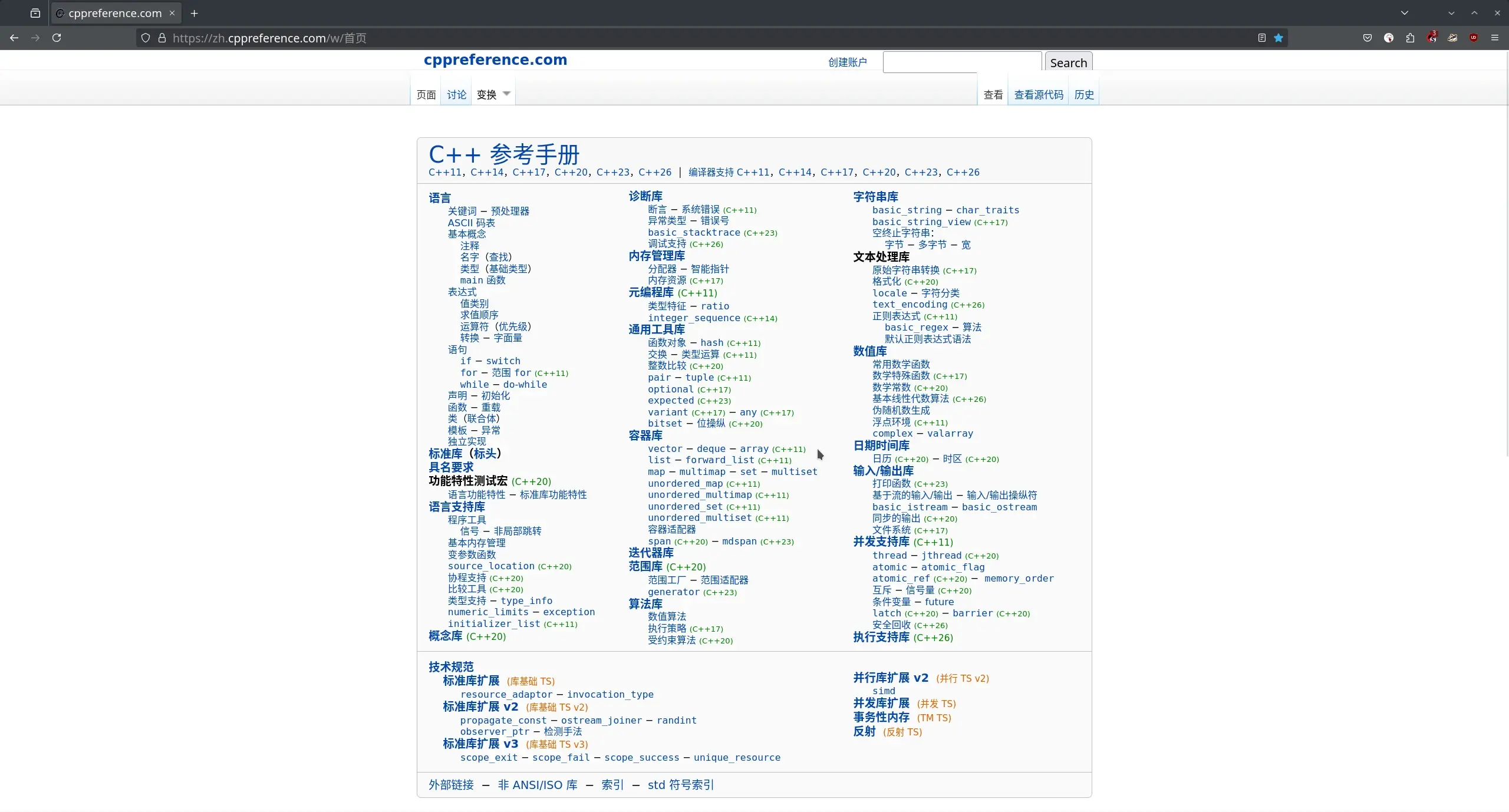Image resolution: width=1509 pixels, height=812 pixels.
Task: Open the scope_exit link
Action: pos(489,758)
